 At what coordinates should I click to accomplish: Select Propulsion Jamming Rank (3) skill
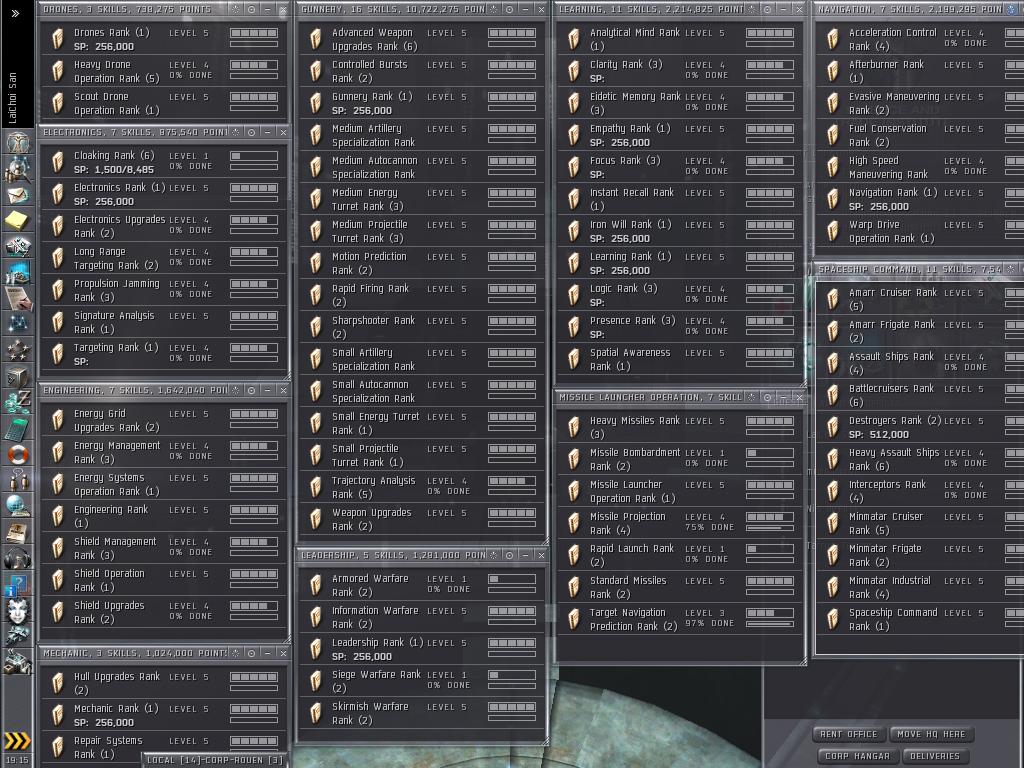coord(163,290)
